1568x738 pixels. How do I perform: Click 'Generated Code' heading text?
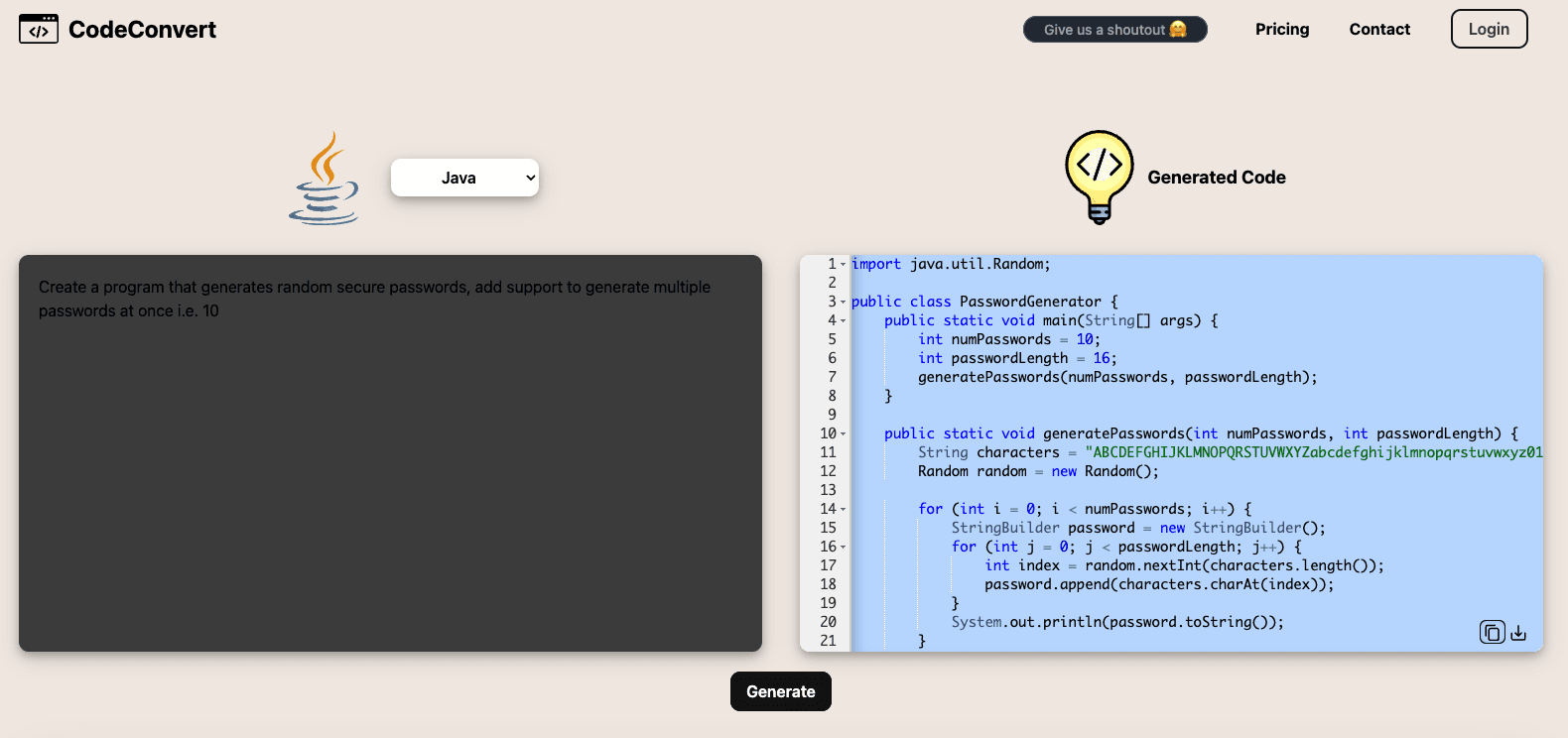pos(1217,178)
